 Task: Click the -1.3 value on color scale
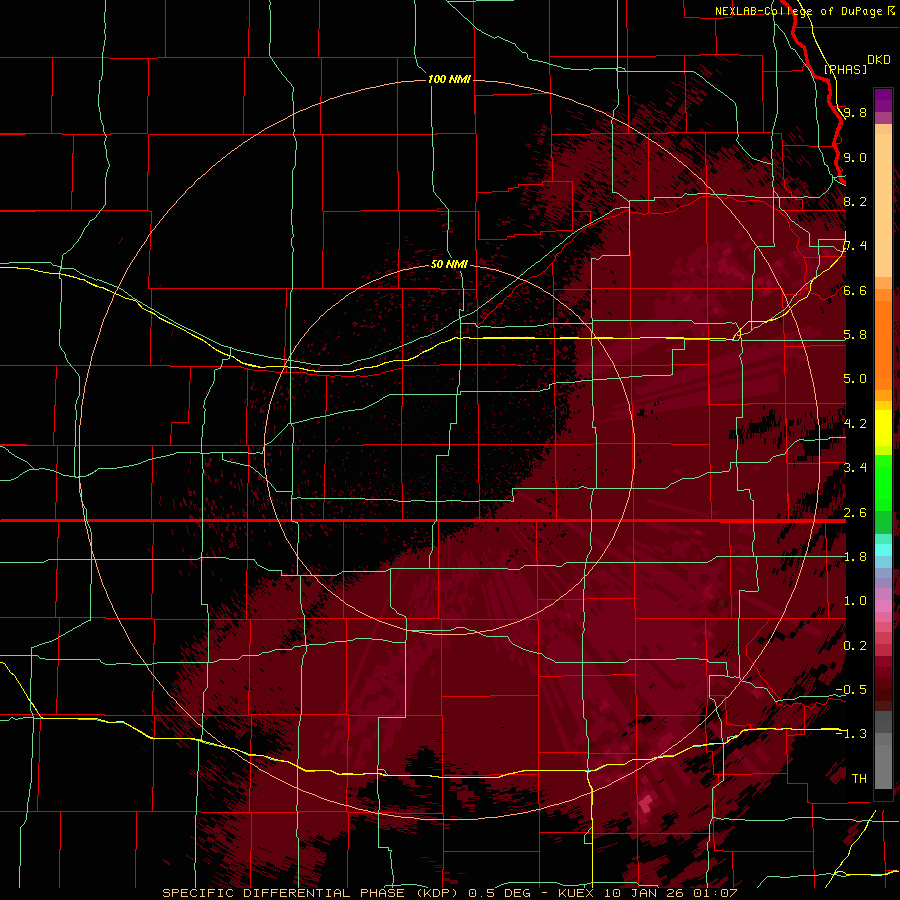click(x=851, y=734)
